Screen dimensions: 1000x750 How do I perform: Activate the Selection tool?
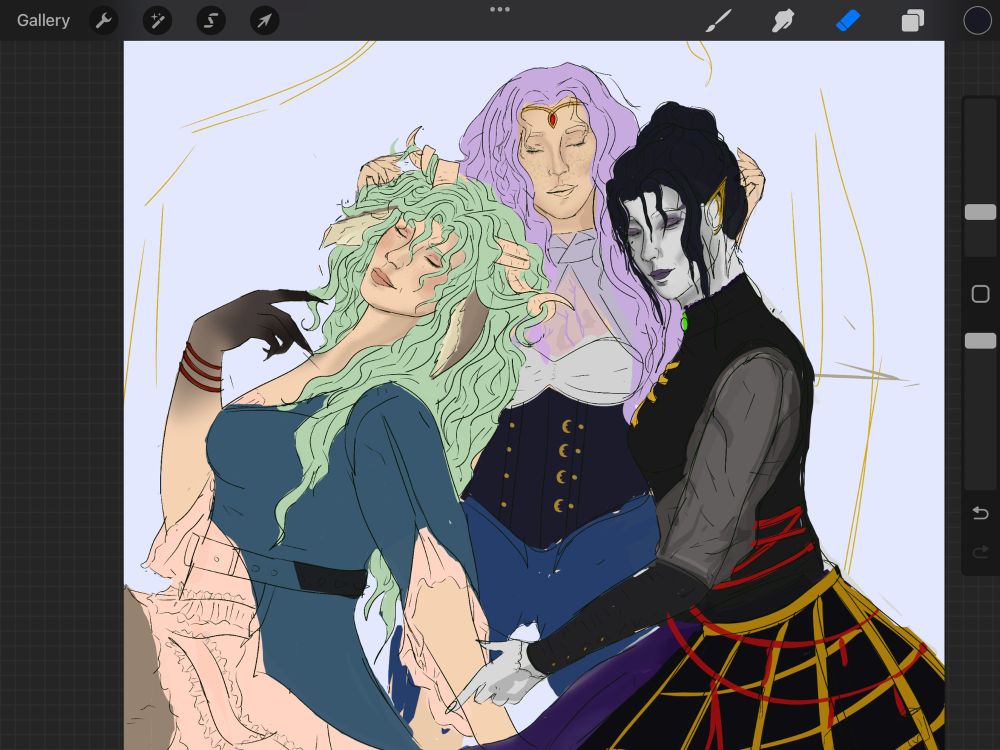click(210, 21)
